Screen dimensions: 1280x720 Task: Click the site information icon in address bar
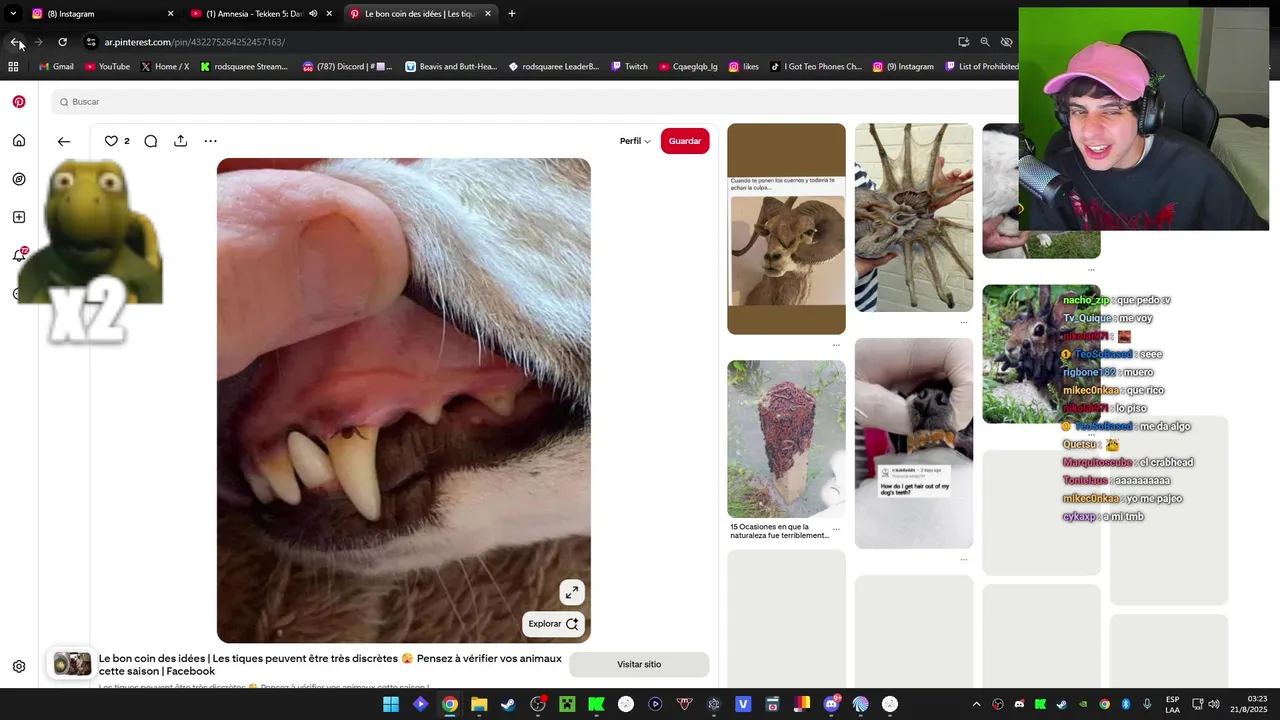91,42
